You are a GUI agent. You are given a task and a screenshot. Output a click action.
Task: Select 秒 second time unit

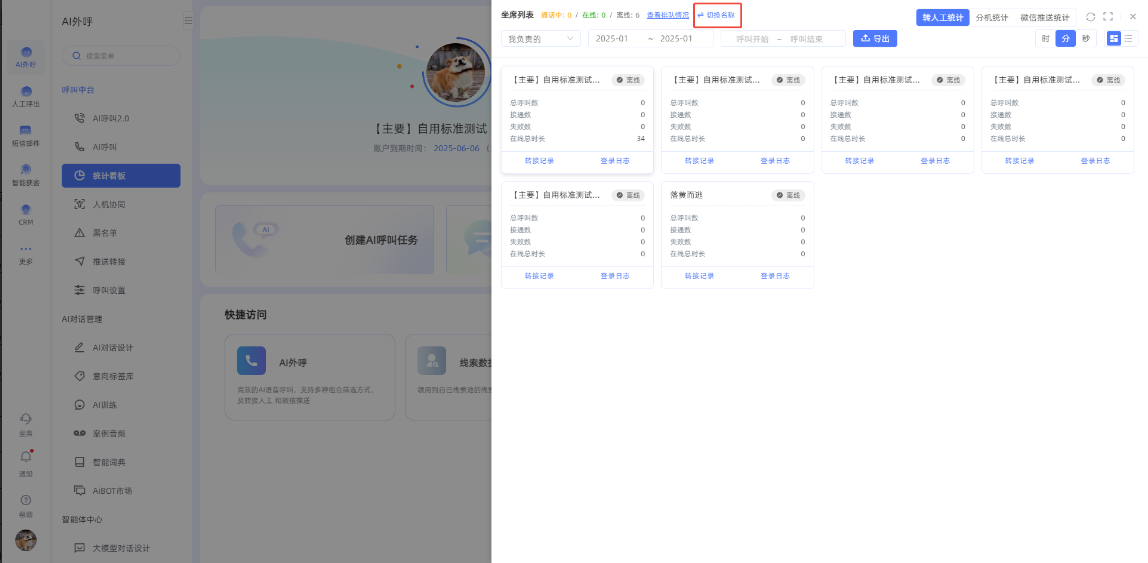coord(1086,38)
